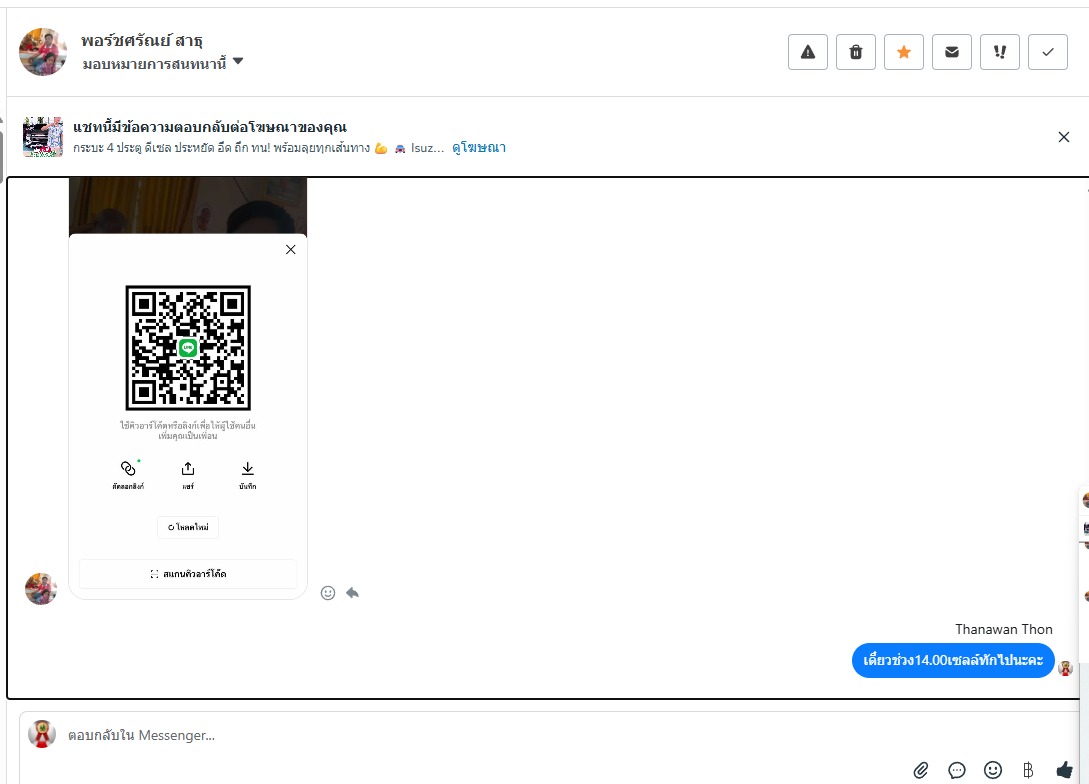The image size is (1089, 784).
Task: React to QR image with emoji icon
Action: 328,592
